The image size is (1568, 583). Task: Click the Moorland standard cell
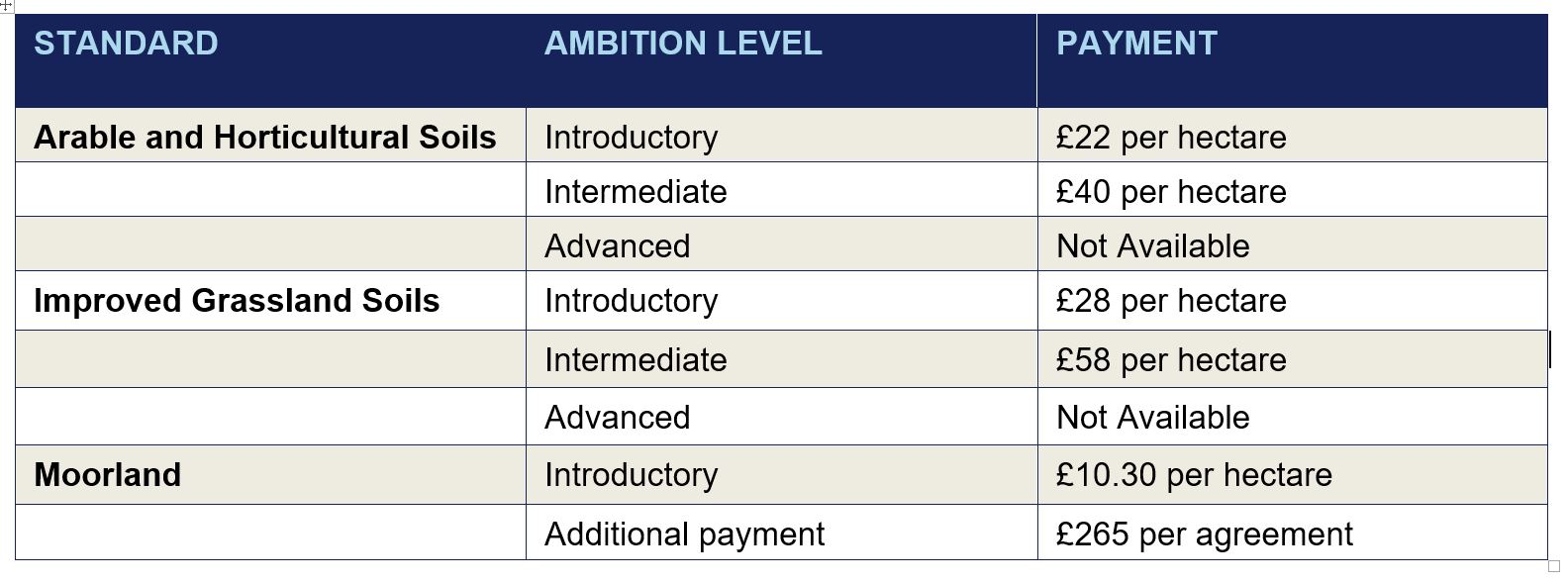[x=107, y=475]
